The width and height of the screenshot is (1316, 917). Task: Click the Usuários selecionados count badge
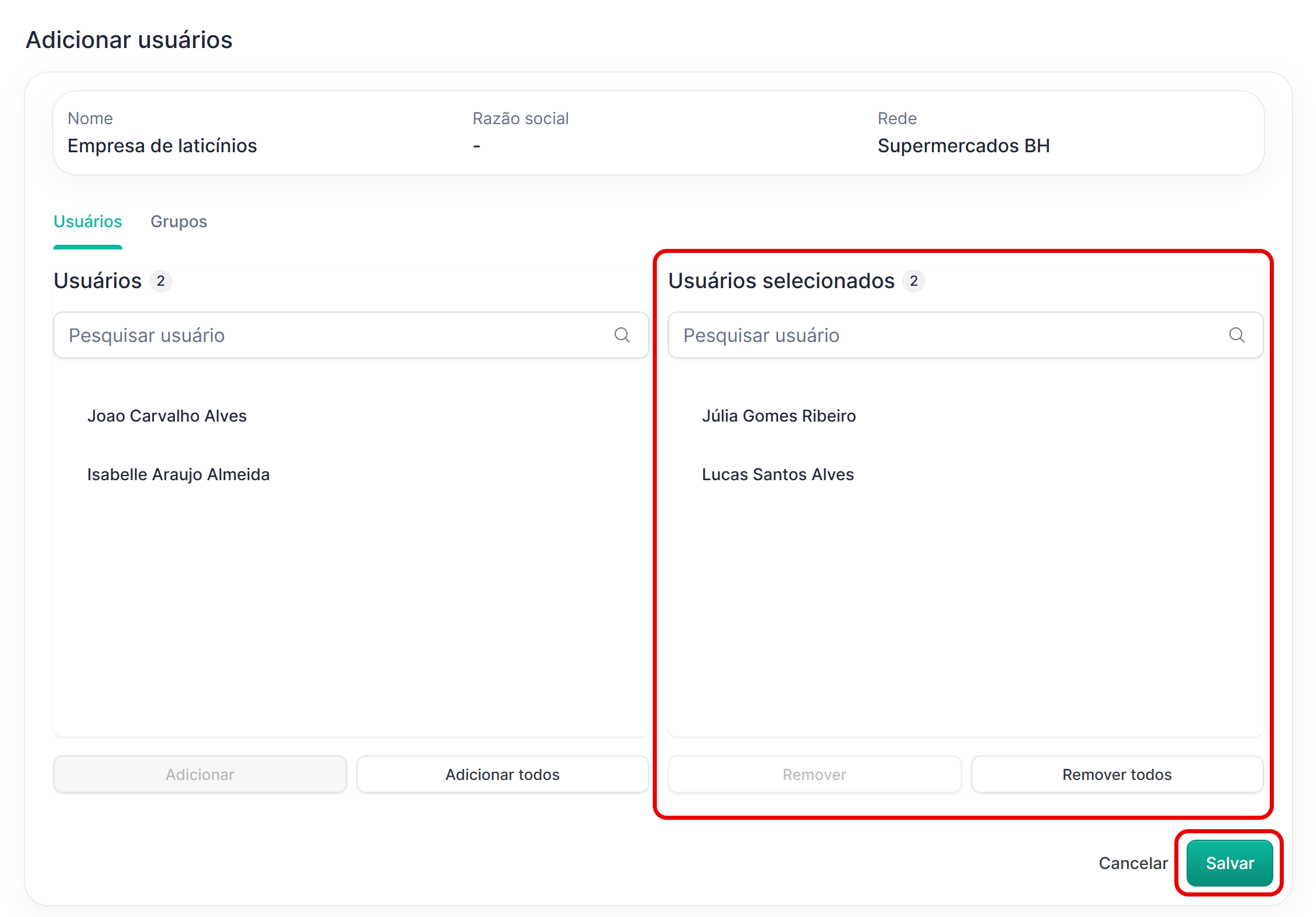click(913, 281)
